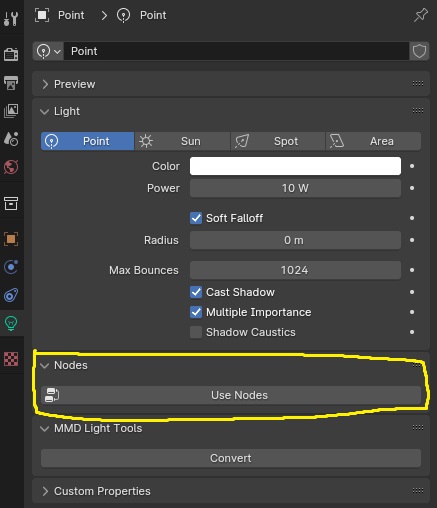Open the View Layer properties icon
Screen dimensions: 437x508
[x=11, y=111]
